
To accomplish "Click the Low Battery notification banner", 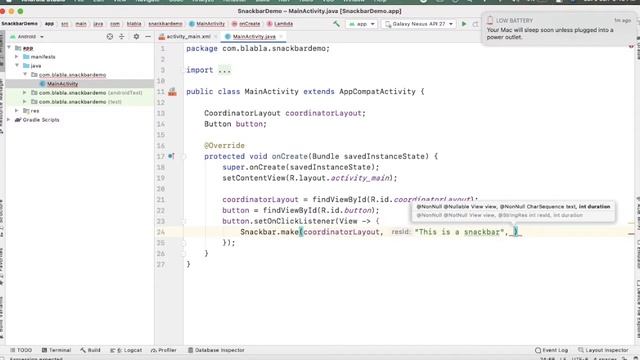I will 559,29.
